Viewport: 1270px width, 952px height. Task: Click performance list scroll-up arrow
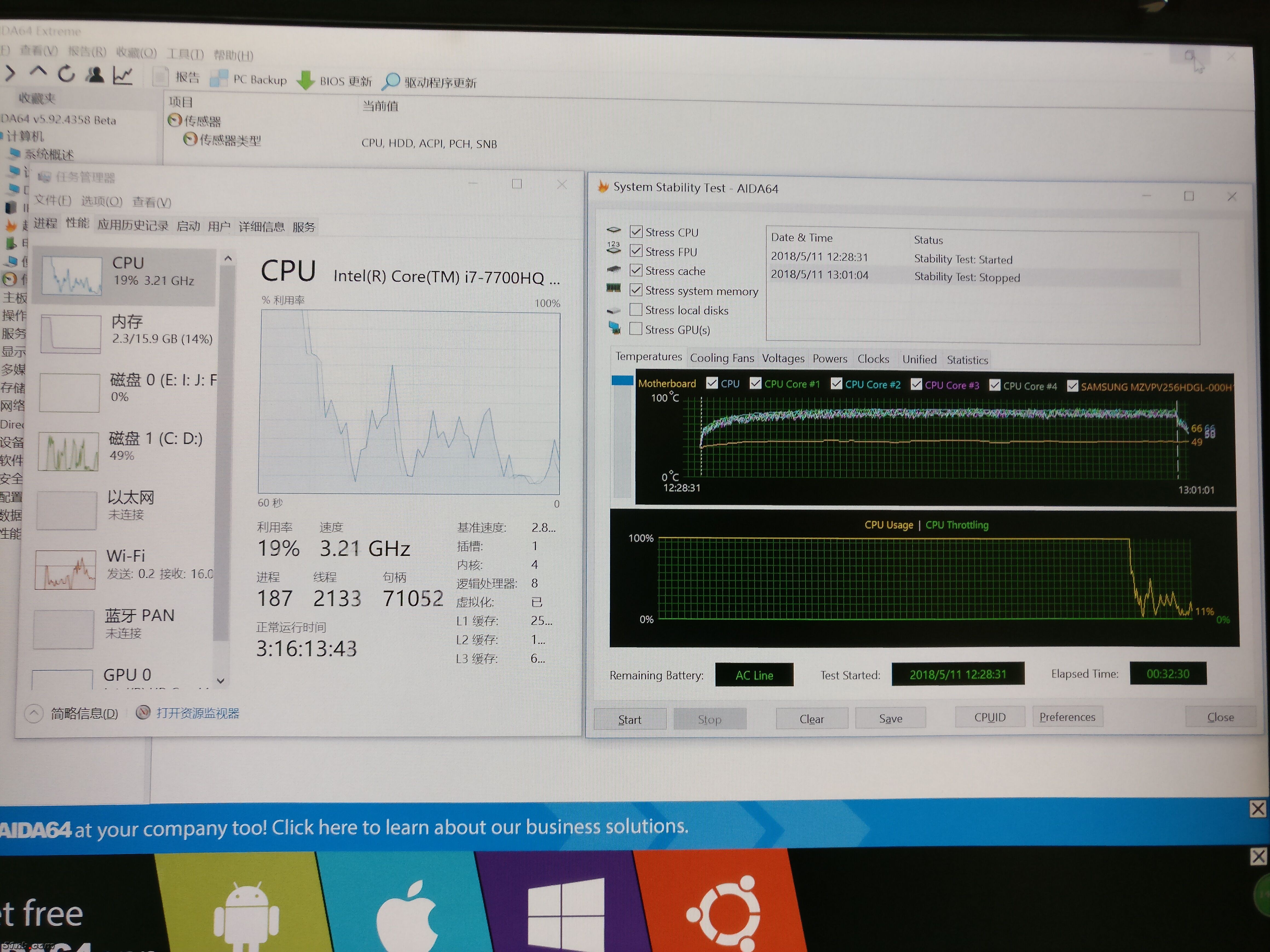pos(228,258)
